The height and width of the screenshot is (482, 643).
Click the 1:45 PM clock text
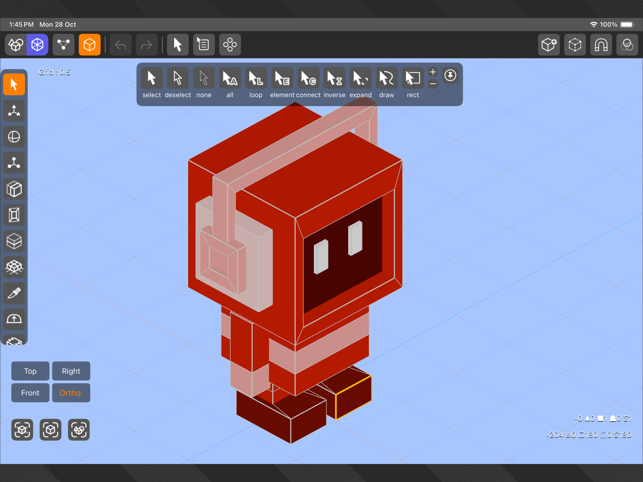(21, 25)
